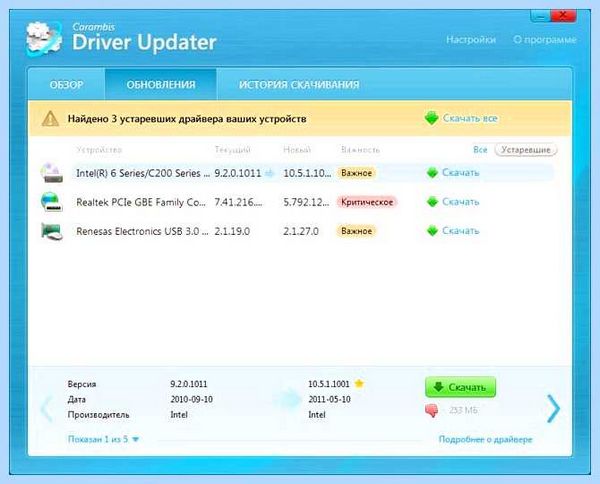Image resolution: width=600 pixels, height=484 pixels.
Task: Click the small blue icon after 9.2.0.1011
Action: (x=270, y=173)
